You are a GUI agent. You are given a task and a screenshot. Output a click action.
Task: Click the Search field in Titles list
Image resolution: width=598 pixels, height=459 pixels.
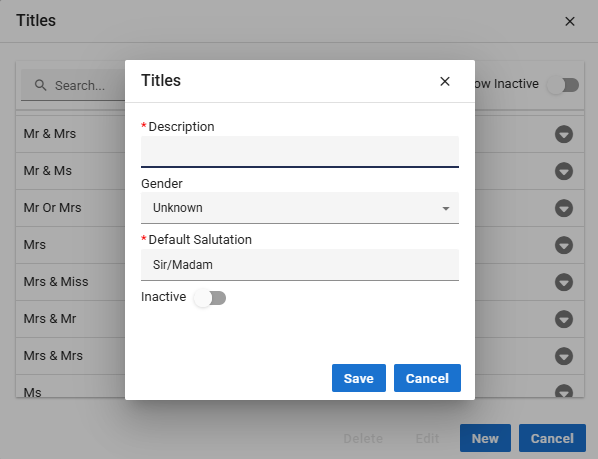[x=72, y=85]
